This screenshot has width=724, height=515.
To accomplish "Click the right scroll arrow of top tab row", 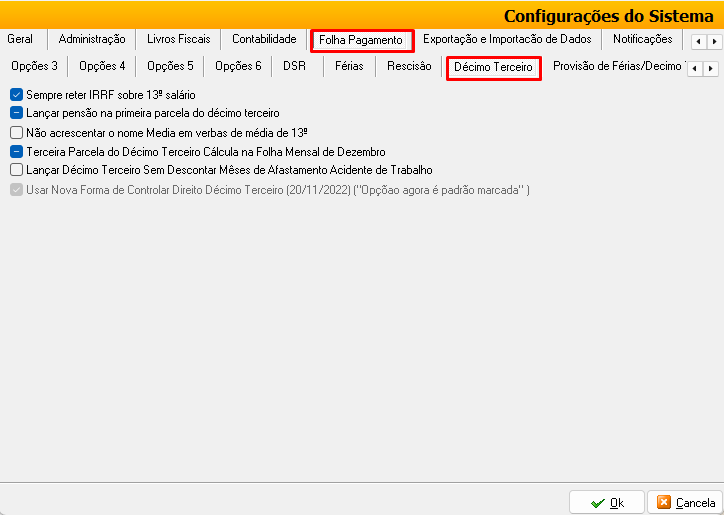I will (714, 42).
